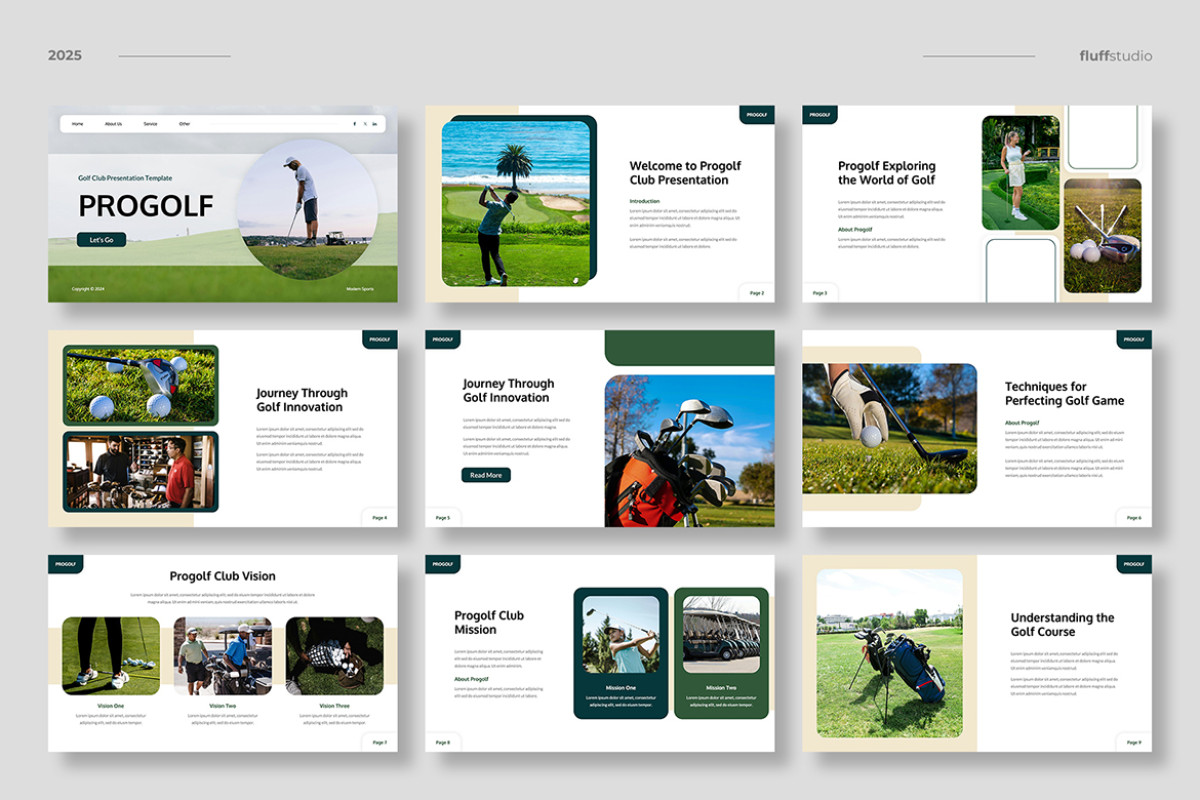Click the PROGOLF logo on the Club Vision slide
The width and height of the screenshot is (1200, 800).
coord(64,563)
